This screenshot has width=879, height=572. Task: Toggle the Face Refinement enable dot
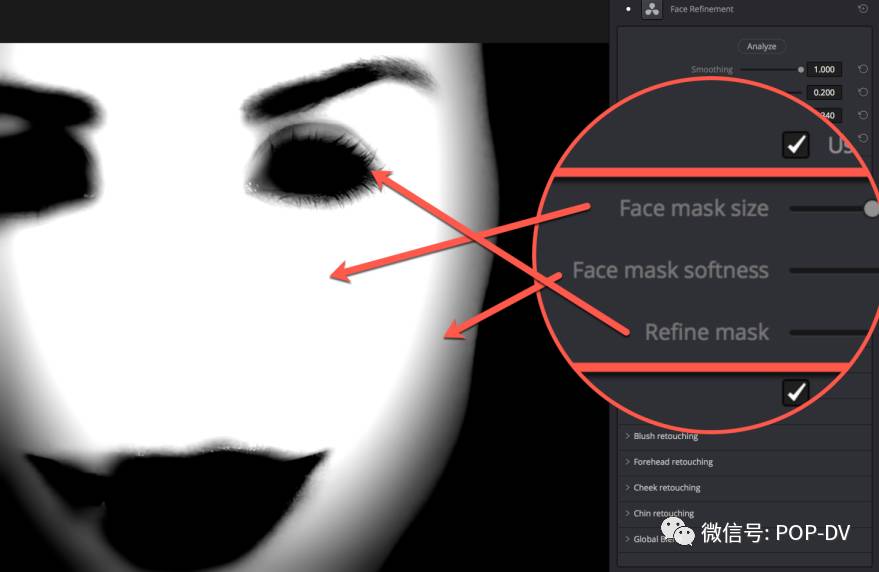tap(628, 9)
